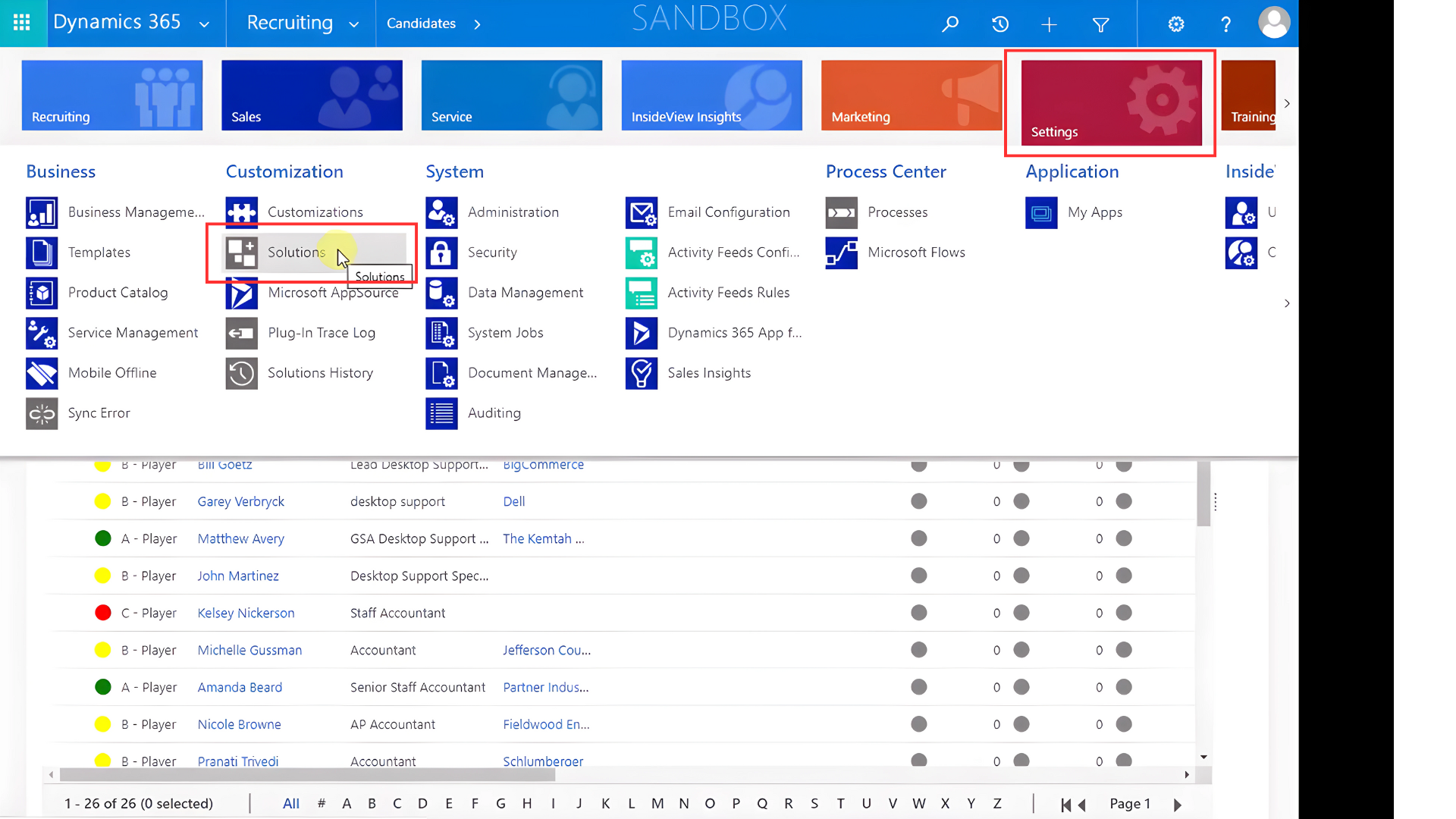The height and width of the screenshot is (819, 1456).
Task: Open the Sales app tile
Action: [312, 96]
